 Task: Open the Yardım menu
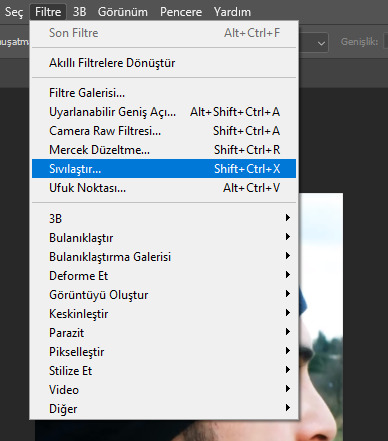pos(232,12)
